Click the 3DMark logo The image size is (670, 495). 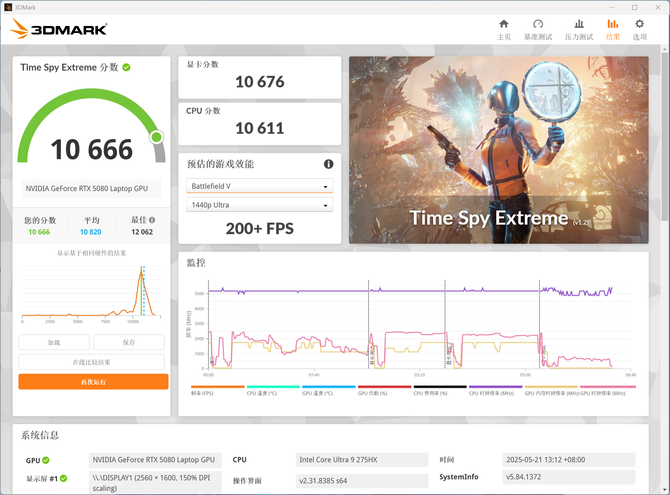[59, 29]
